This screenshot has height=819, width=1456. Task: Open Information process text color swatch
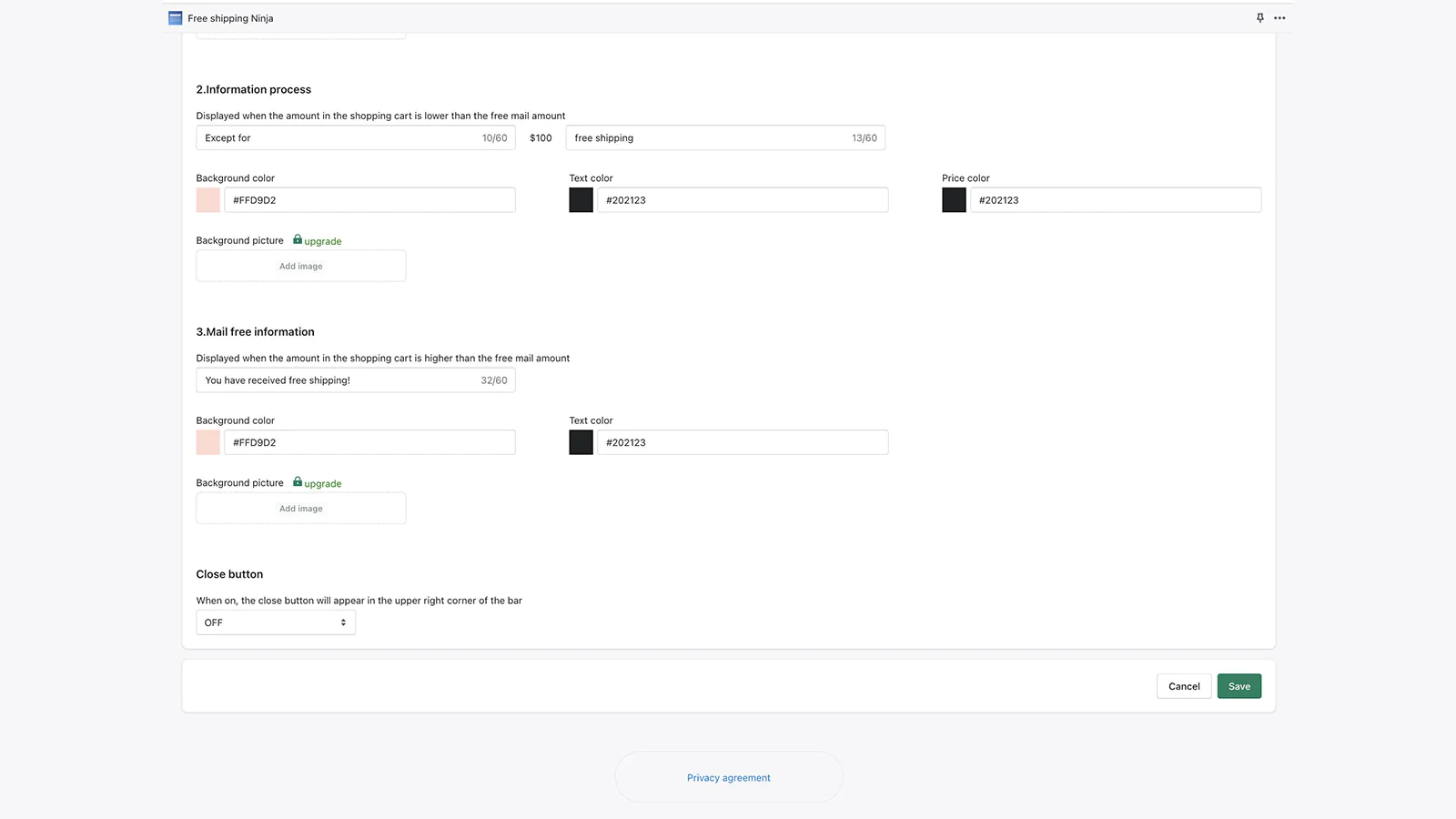click(x=581, y=200)
